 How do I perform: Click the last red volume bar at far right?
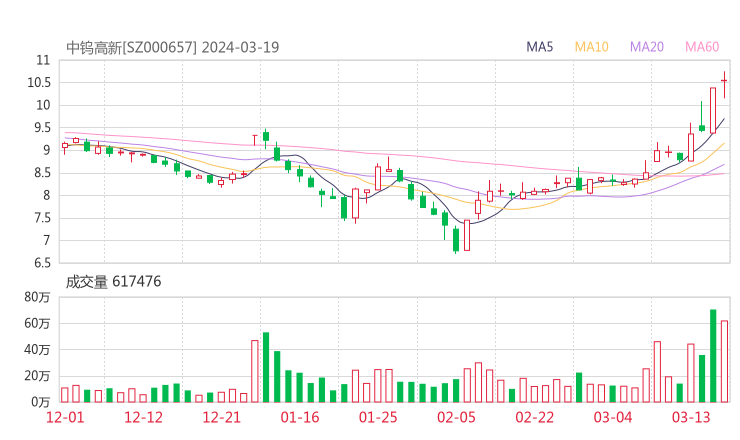click(x=724, y=362)
